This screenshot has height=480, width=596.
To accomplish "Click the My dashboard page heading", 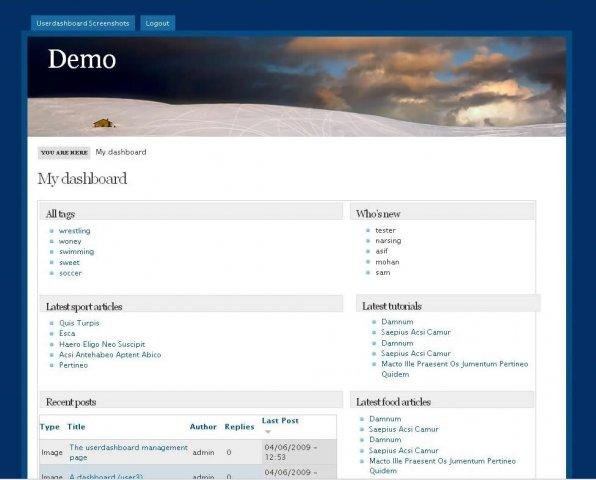I will [82, 179].
